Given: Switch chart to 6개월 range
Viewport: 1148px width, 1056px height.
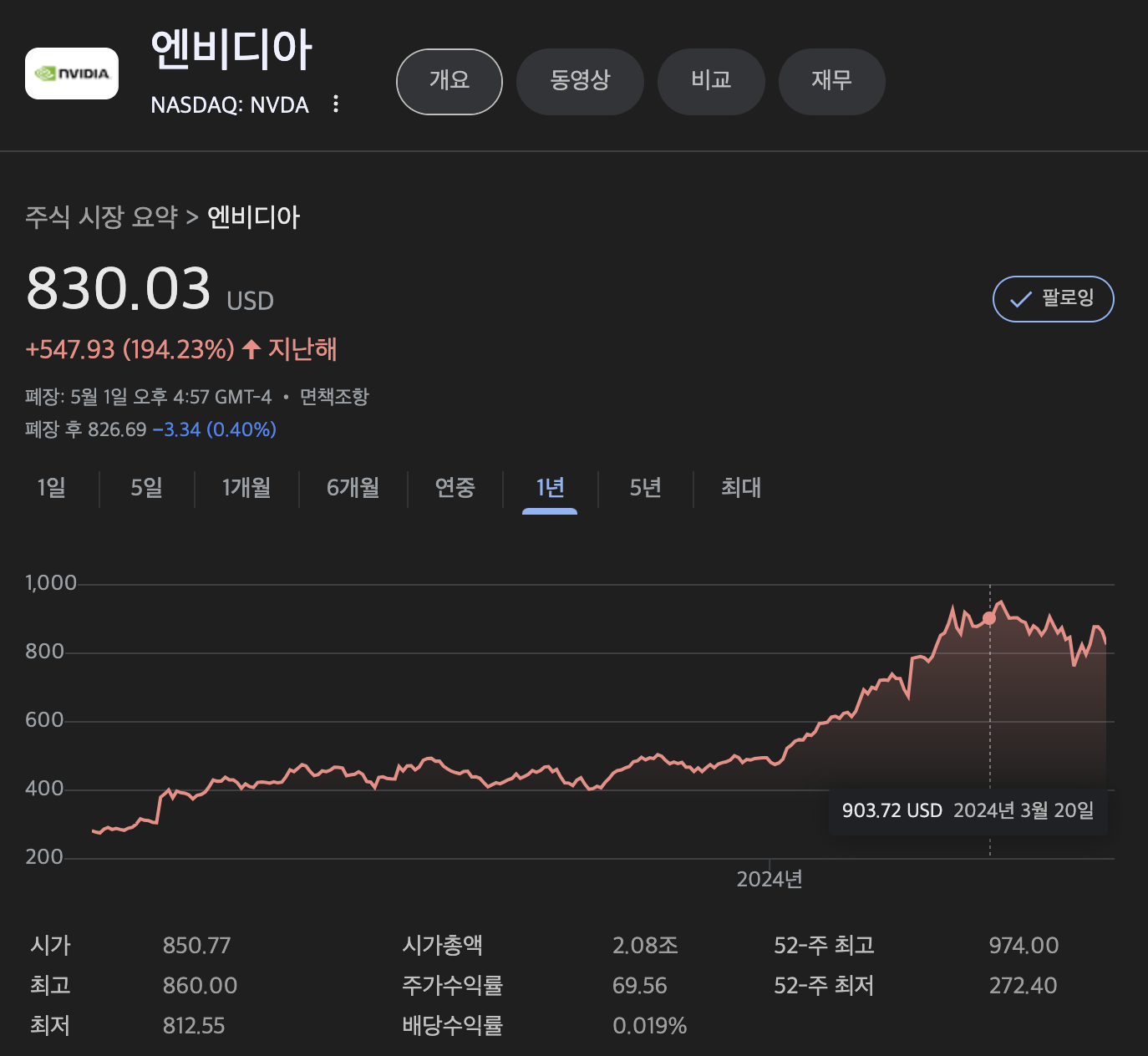Looking at the screenshot, I should 353,488.
